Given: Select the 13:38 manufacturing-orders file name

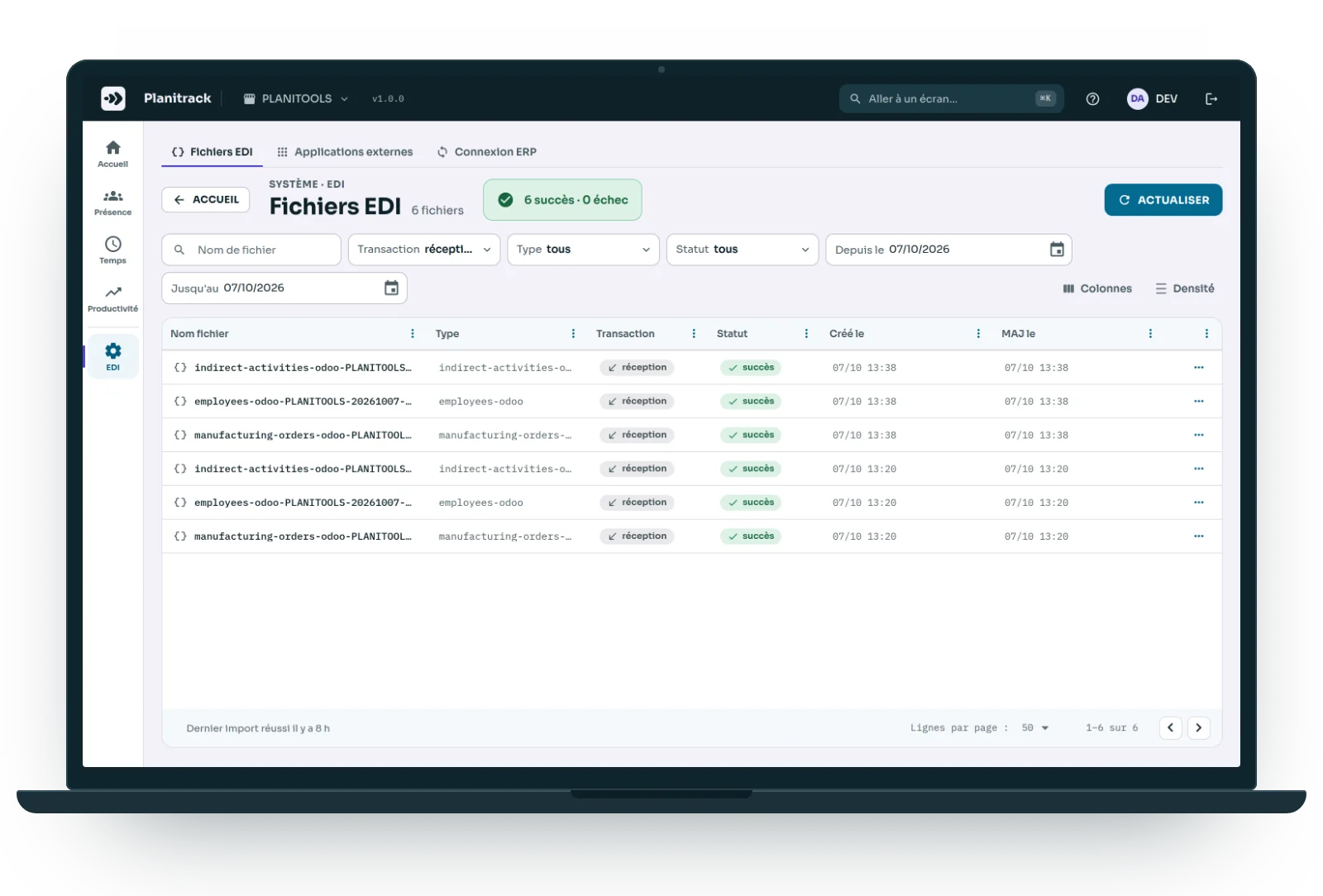Looking at the screenshot, I should coord(303,436).
